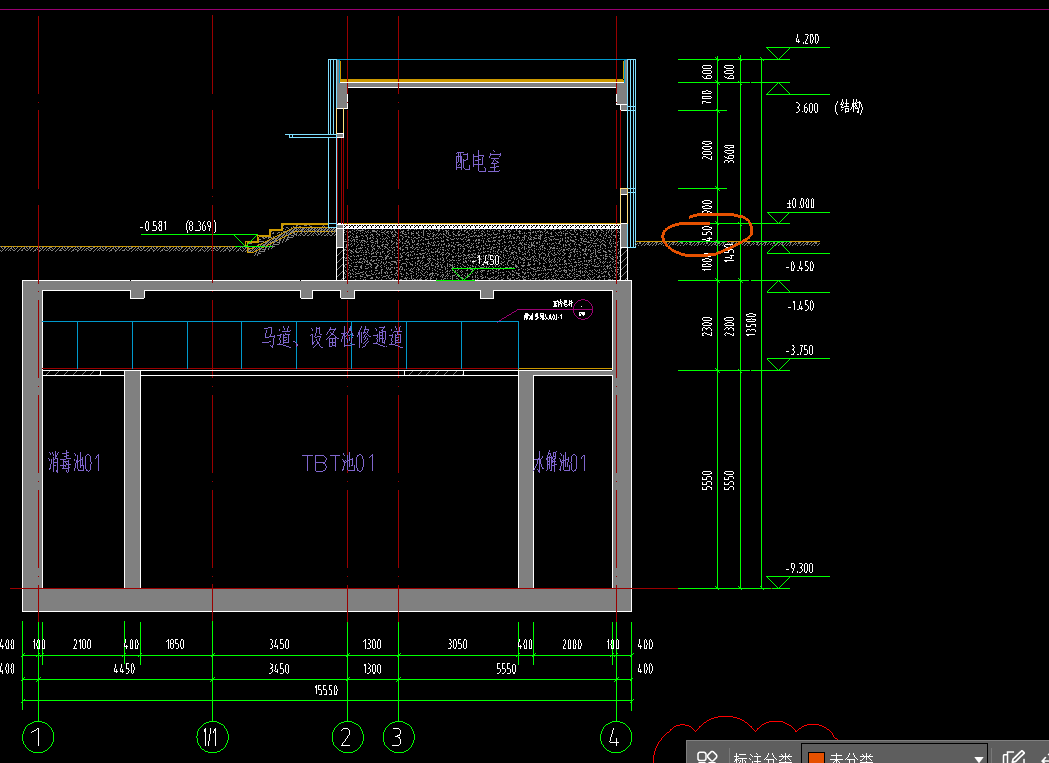Select the TBT池01 label
Screen dimensions: 1049x763
click(339, 462)
